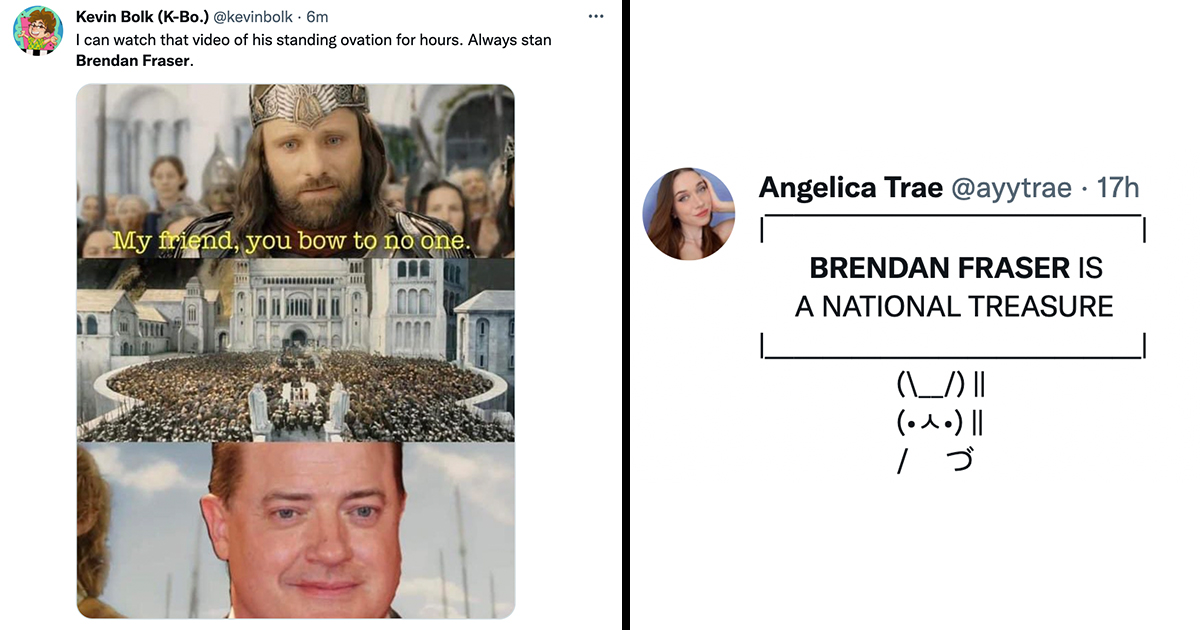Click BRENDAN FRASER IS sign text
Screen dimensions: 1200x630
coord(956,268)
